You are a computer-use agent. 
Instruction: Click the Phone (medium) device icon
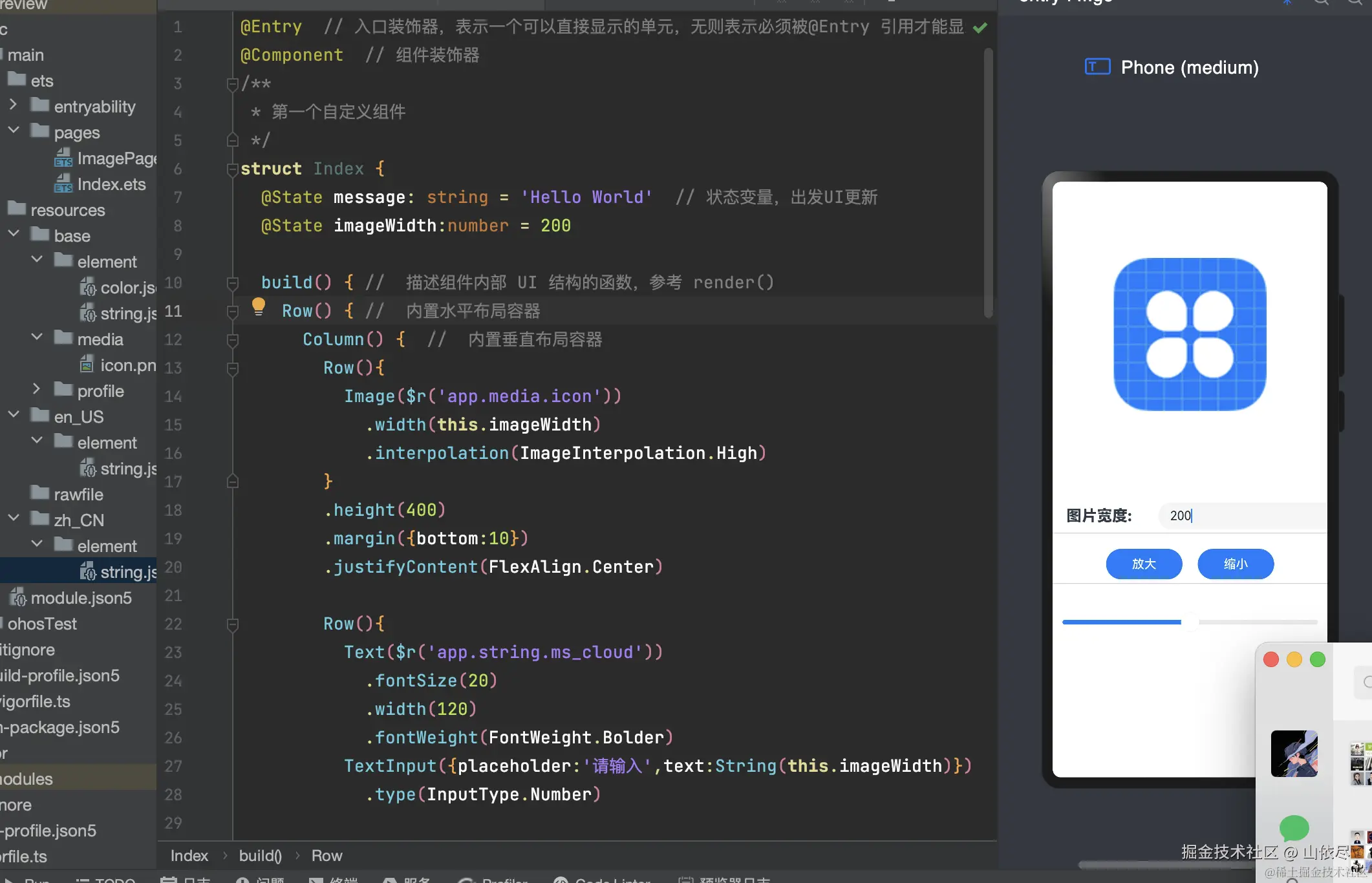click(1097, 67)
